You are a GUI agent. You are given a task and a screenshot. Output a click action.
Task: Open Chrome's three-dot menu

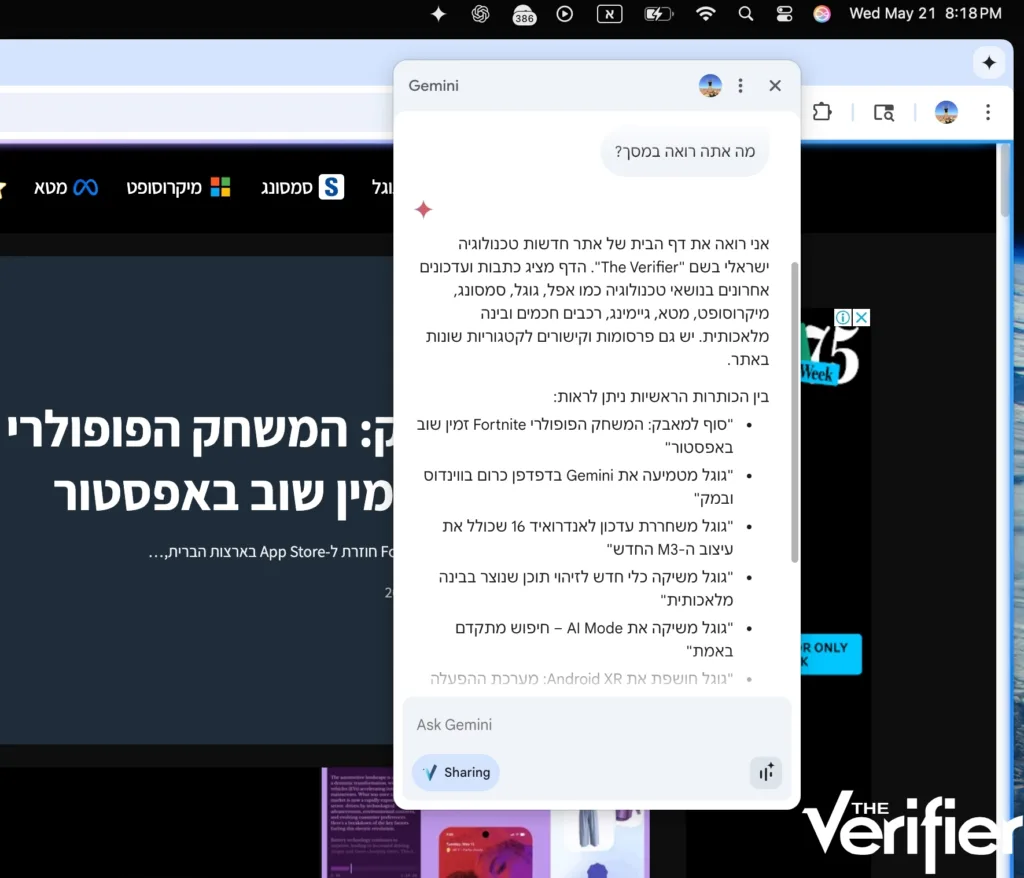click(988, 112)
